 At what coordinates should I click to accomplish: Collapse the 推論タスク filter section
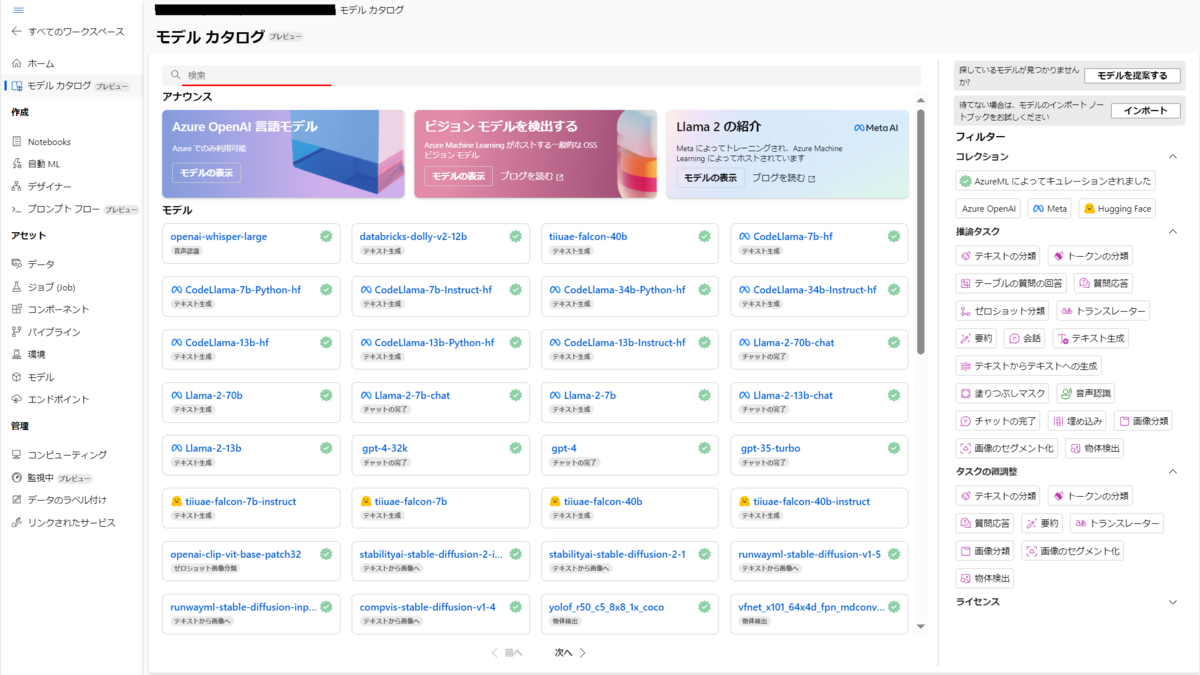[1173, 232]
